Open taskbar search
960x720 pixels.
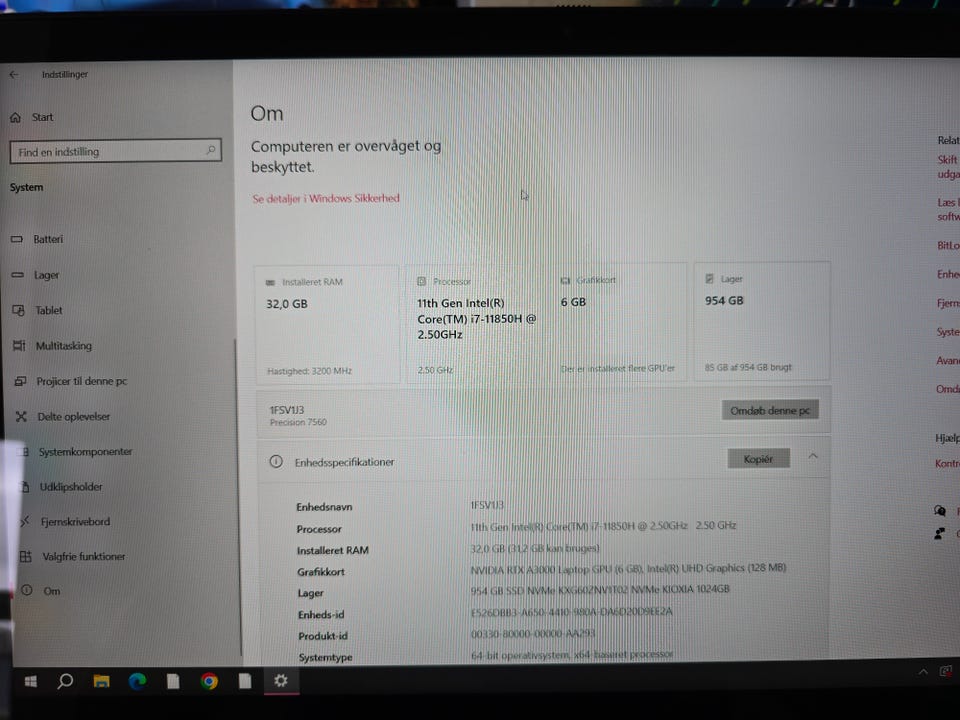click(x=65, y=681)
